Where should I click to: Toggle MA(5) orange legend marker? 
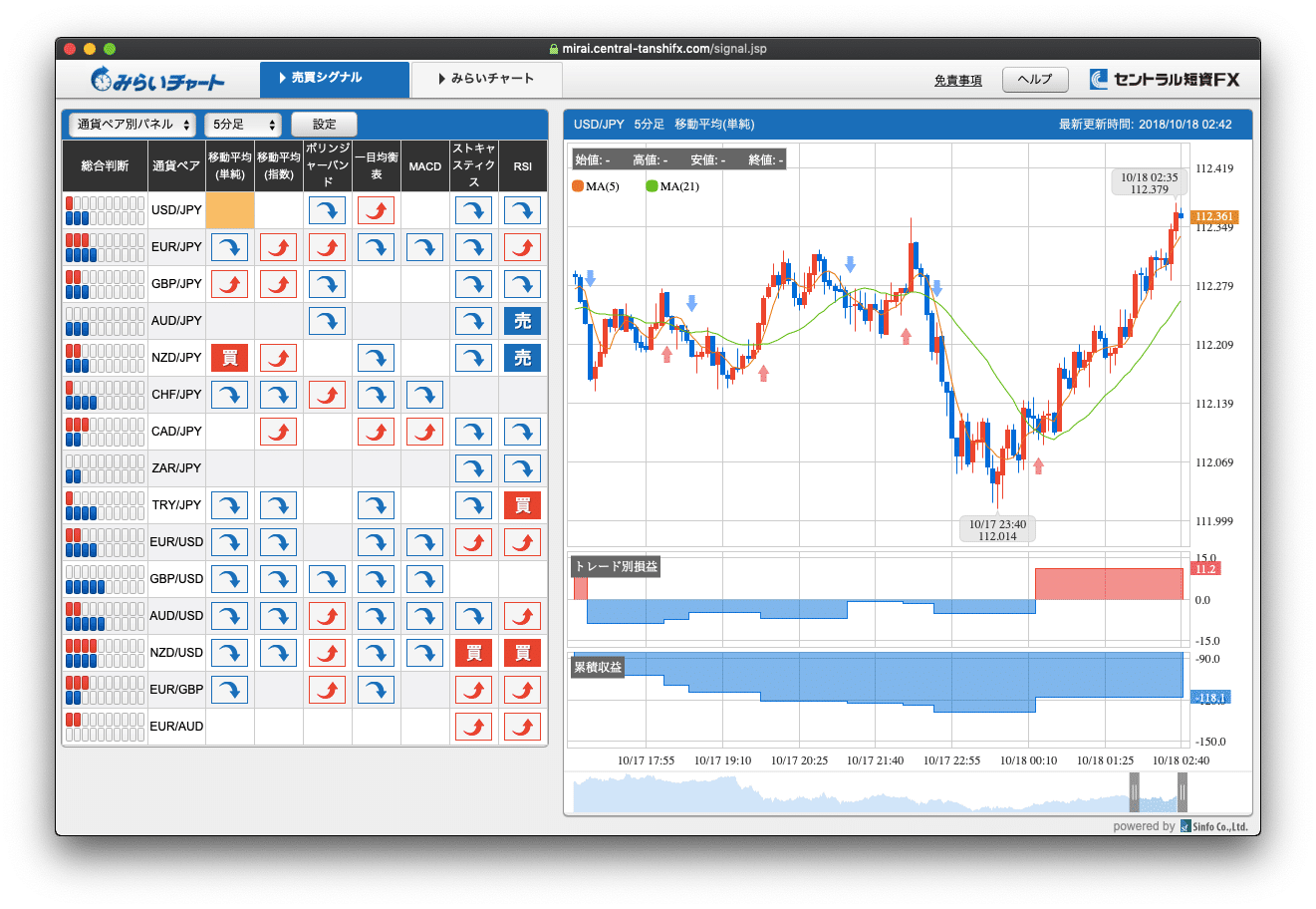(578, 186)
